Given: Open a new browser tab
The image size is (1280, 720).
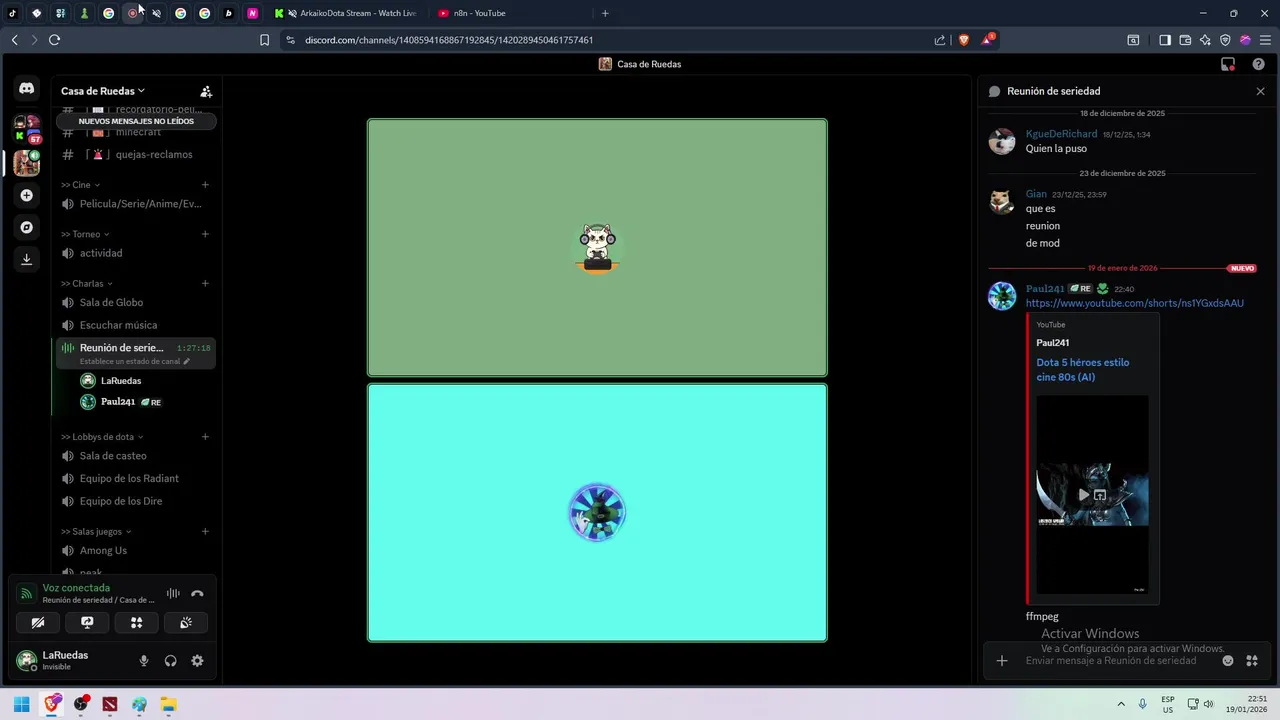Looking at the screenshot, I should coord(605,13).
